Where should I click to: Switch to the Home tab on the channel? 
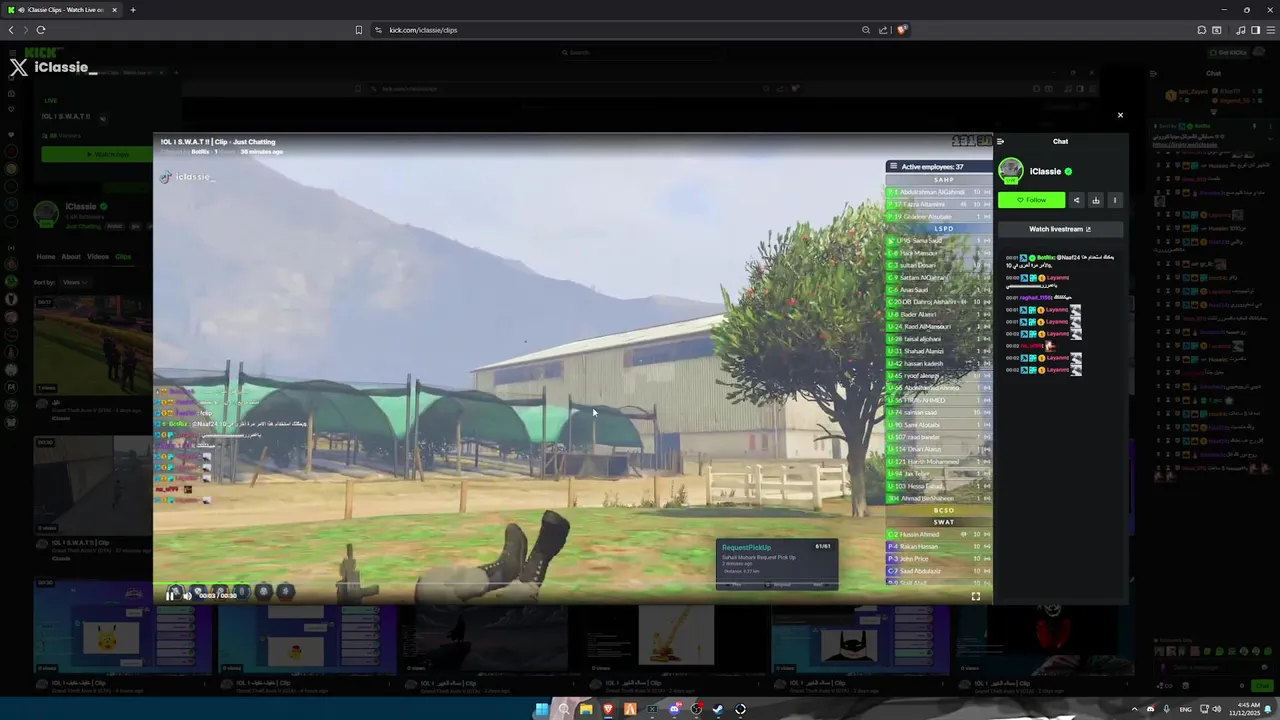tap(46, 257)
